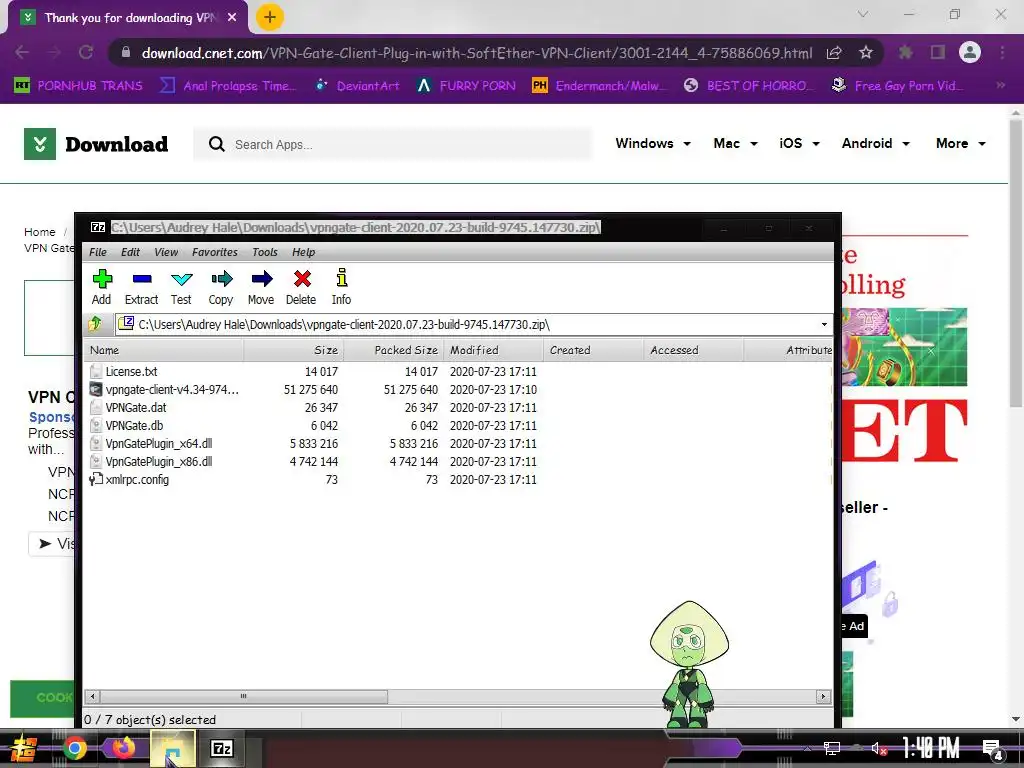Click the scroll left arrow in 7-Zip
The image size is (1024, 768).
(93, 696)
